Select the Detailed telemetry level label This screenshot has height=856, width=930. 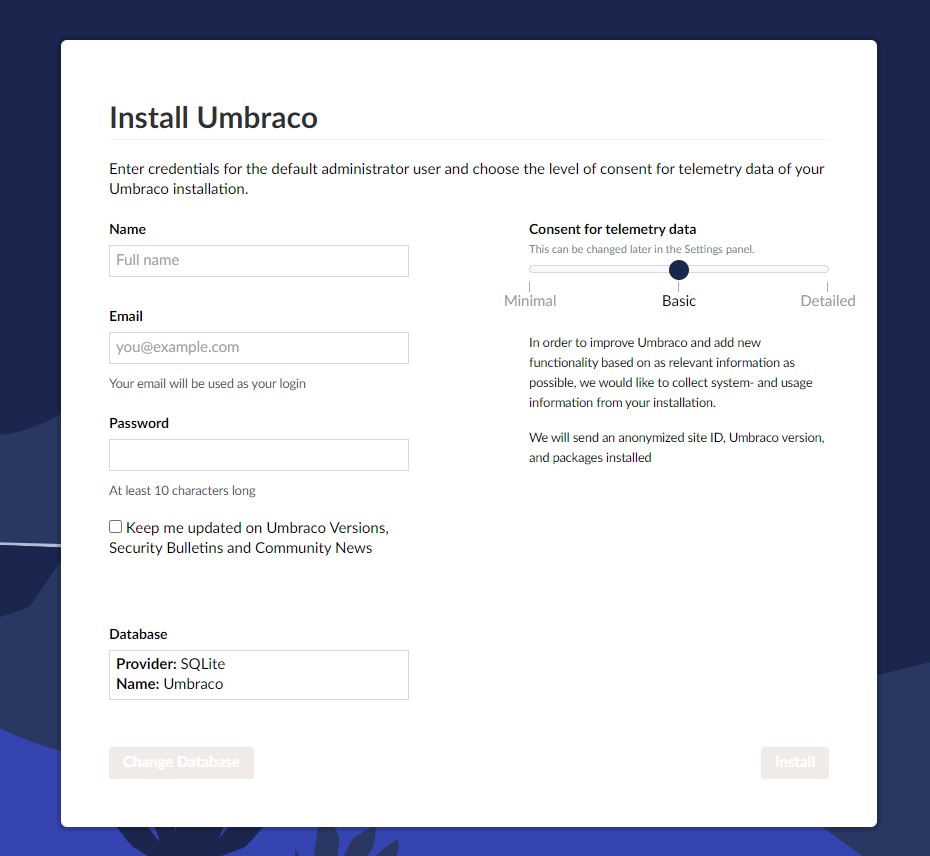click(827, 301)
